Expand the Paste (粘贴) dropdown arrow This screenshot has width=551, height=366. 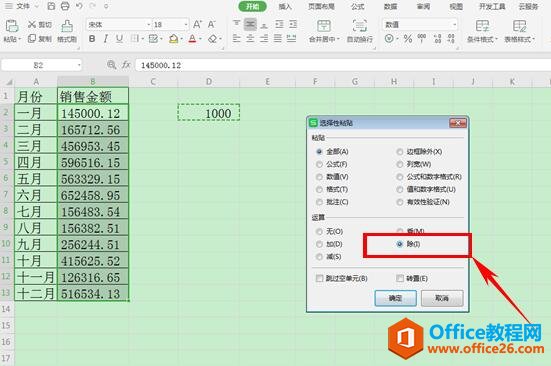20,39
